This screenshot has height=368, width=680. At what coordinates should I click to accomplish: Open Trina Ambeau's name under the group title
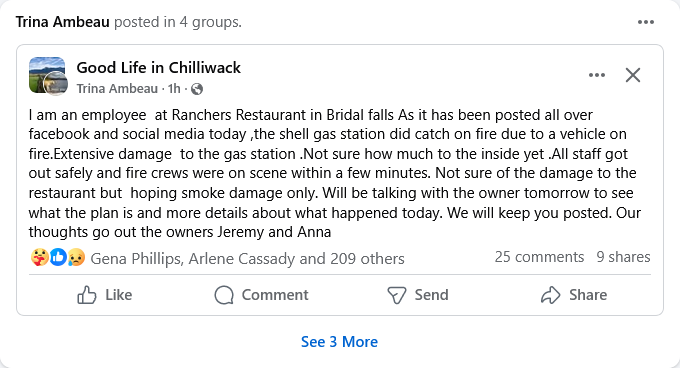[x=117, y=89]
